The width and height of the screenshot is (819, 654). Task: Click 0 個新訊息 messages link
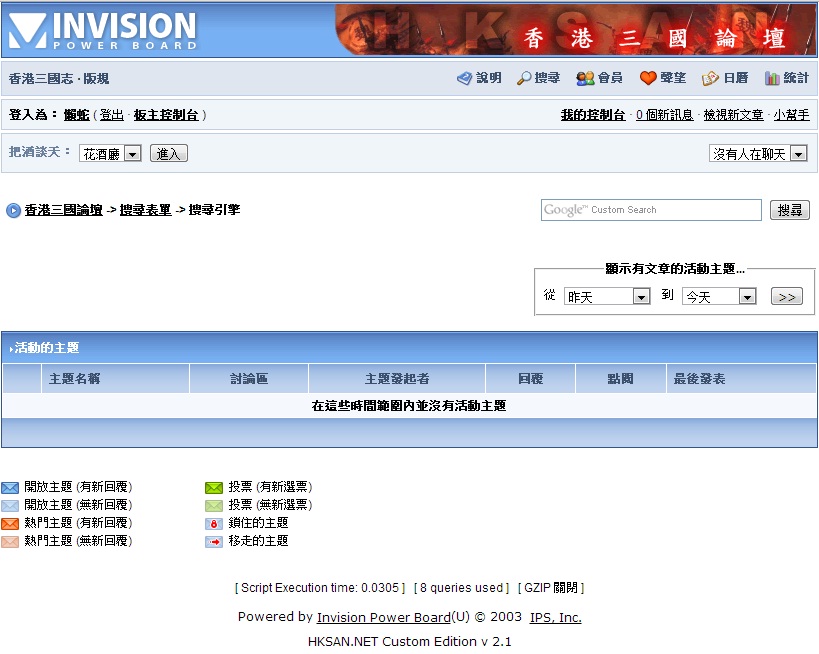664,115
